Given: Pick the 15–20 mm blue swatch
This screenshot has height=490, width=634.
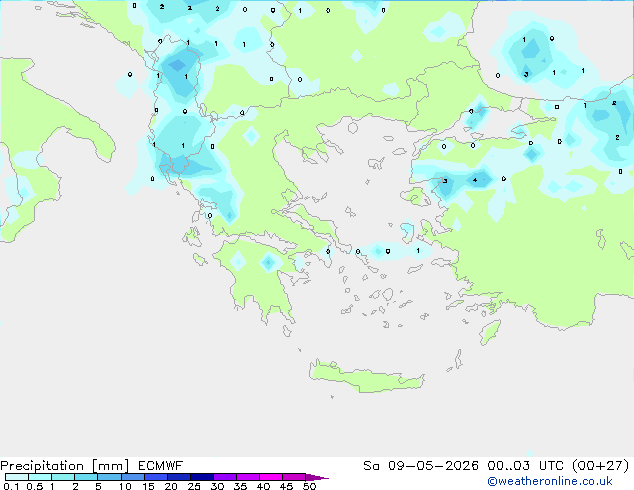Looking at the screenshot, I should (x=156, y=477).
